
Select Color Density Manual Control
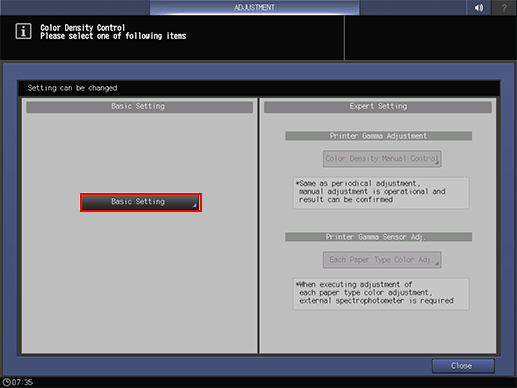tap(382, 159)
